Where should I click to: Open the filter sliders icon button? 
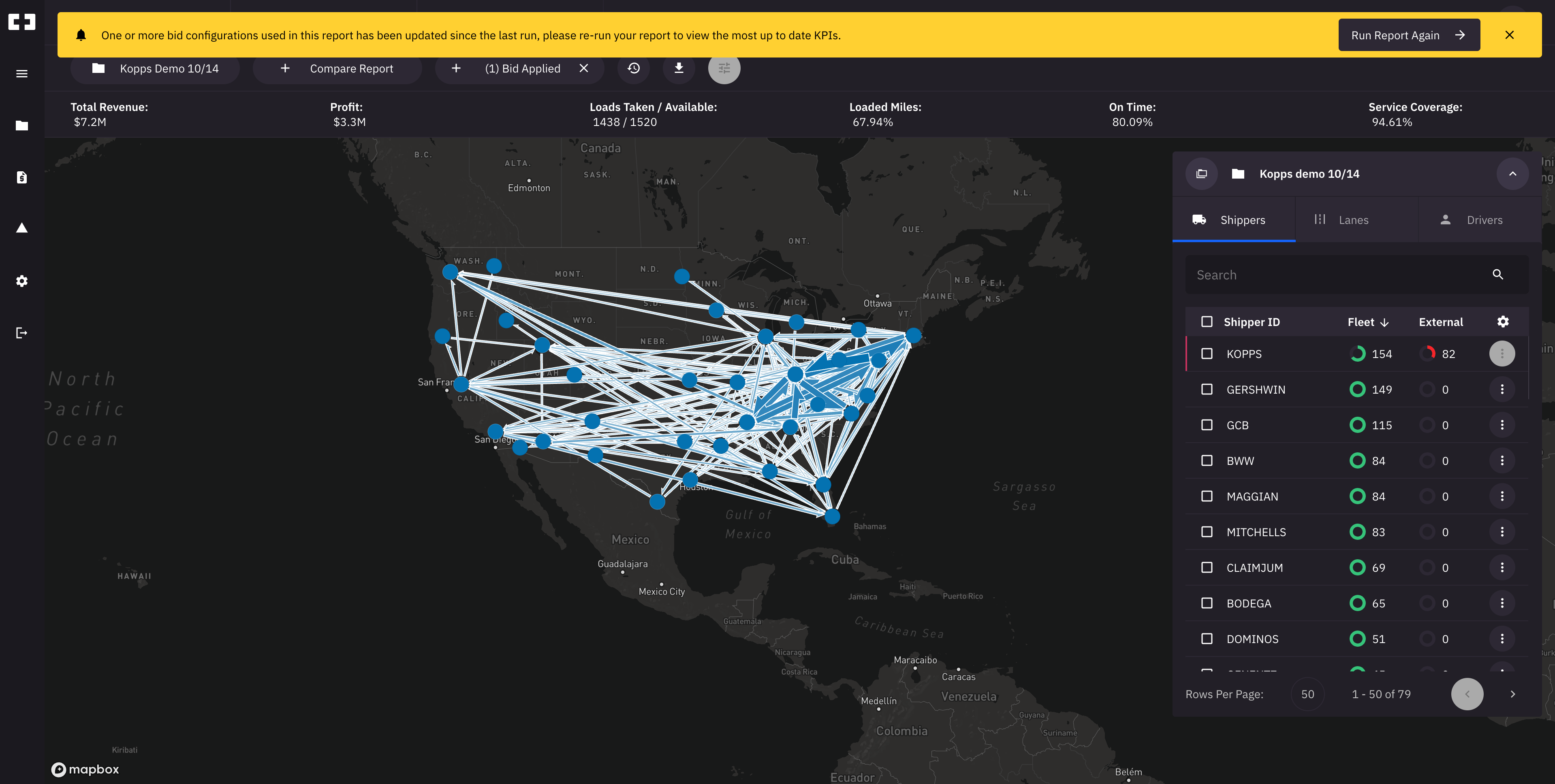tap(724, 68)
